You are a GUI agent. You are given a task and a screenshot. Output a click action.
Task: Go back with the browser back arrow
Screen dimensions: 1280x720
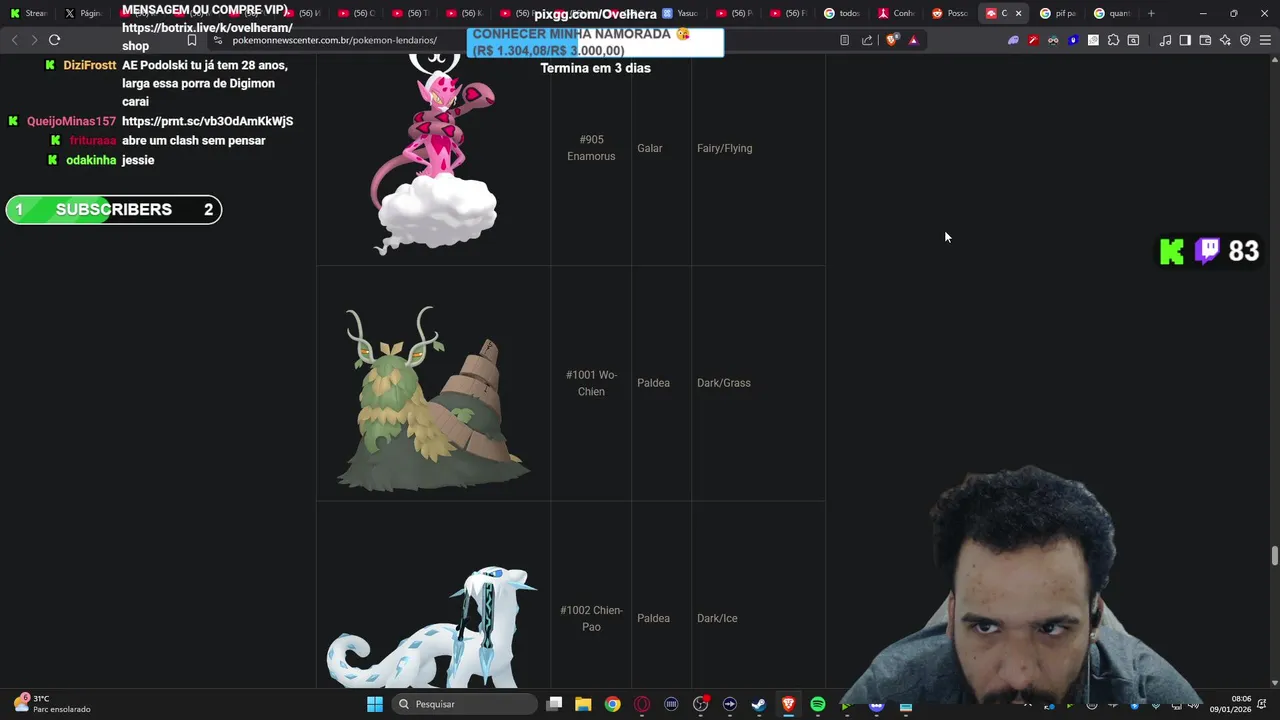point(14,40)
